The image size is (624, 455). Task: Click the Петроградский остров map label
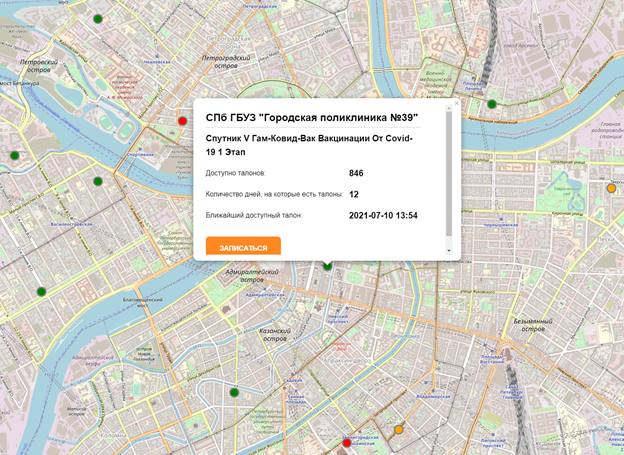click(226, 62)
